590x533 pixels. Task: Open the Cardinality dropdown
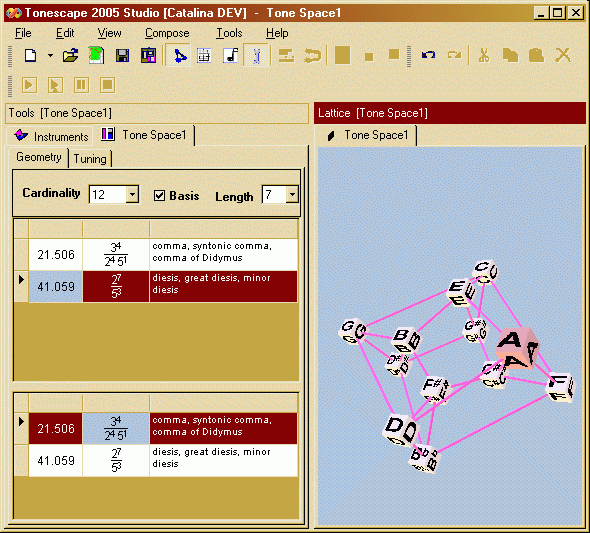(132, 194)
